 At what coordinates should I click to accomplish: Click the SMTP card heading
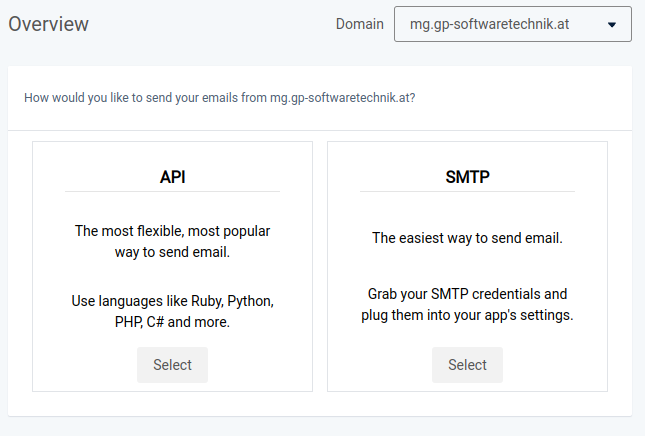tap(467, 177)
